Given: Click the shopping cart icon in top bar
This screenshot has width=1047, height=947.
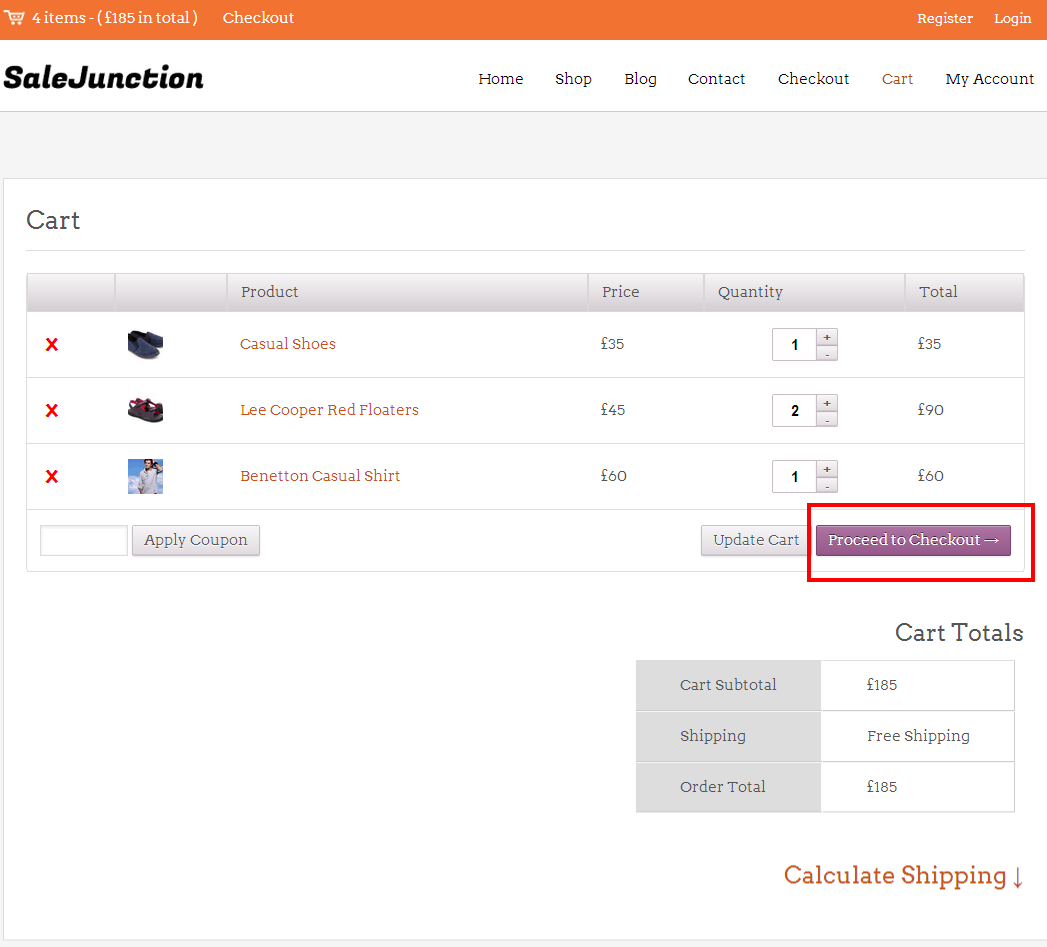Looking at the screenshot, I should coord(15,18).
